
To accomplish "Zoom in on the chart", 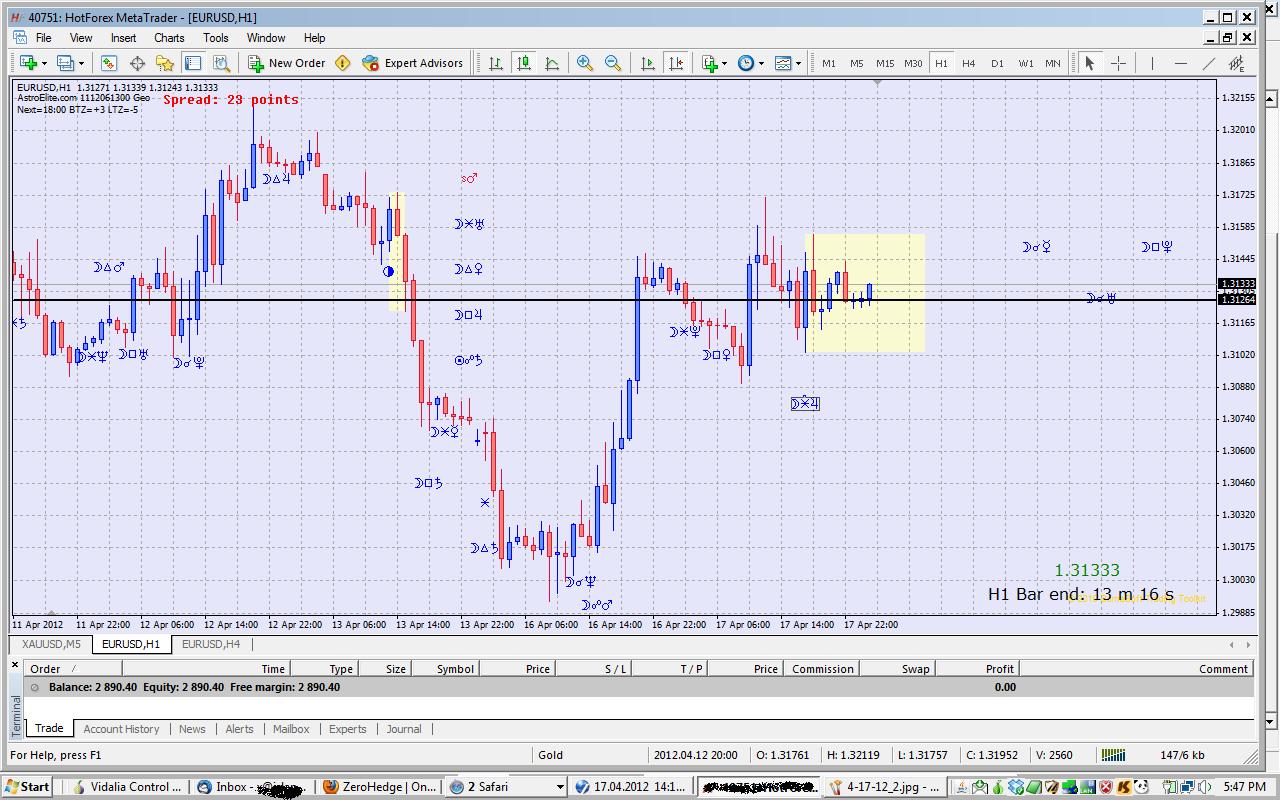I will (x=585, y=63).
